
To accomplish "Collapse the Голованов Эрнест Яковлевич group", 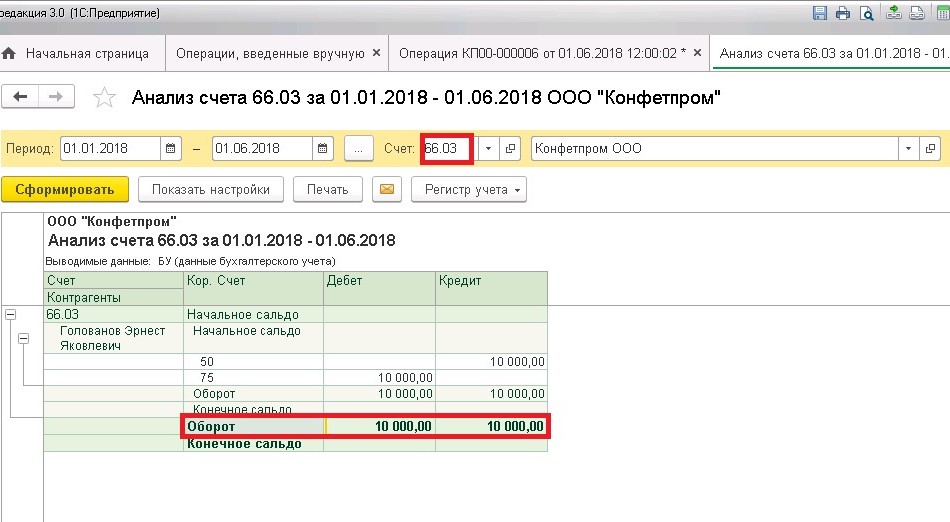I will click(24, 339).
